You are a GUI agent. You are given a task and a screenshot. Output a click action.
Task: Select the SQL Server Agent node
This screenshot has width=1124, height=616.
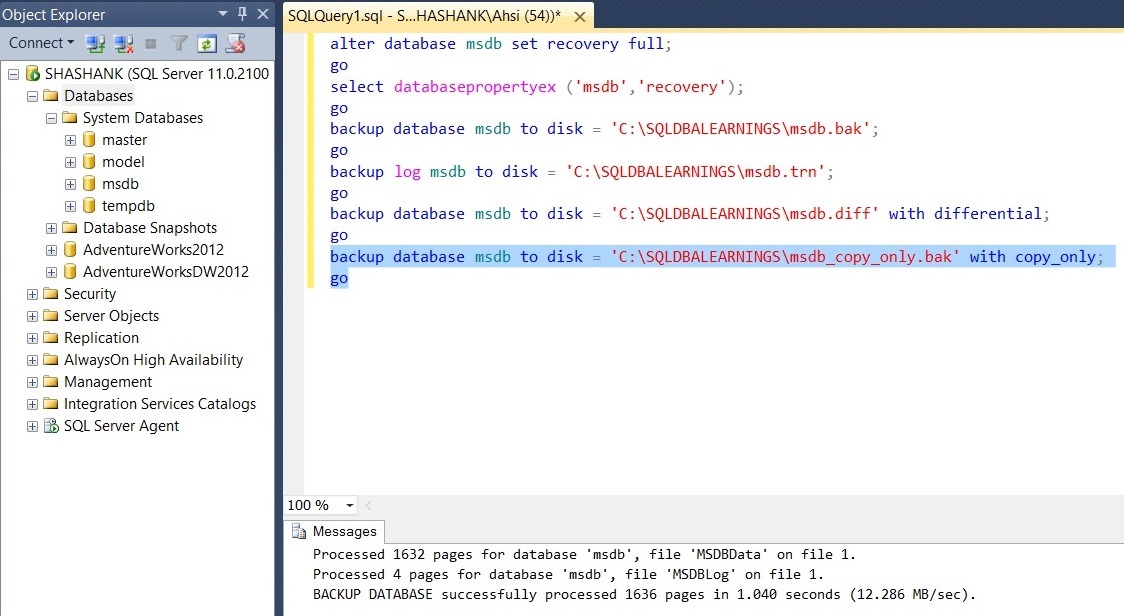[121, 426]
